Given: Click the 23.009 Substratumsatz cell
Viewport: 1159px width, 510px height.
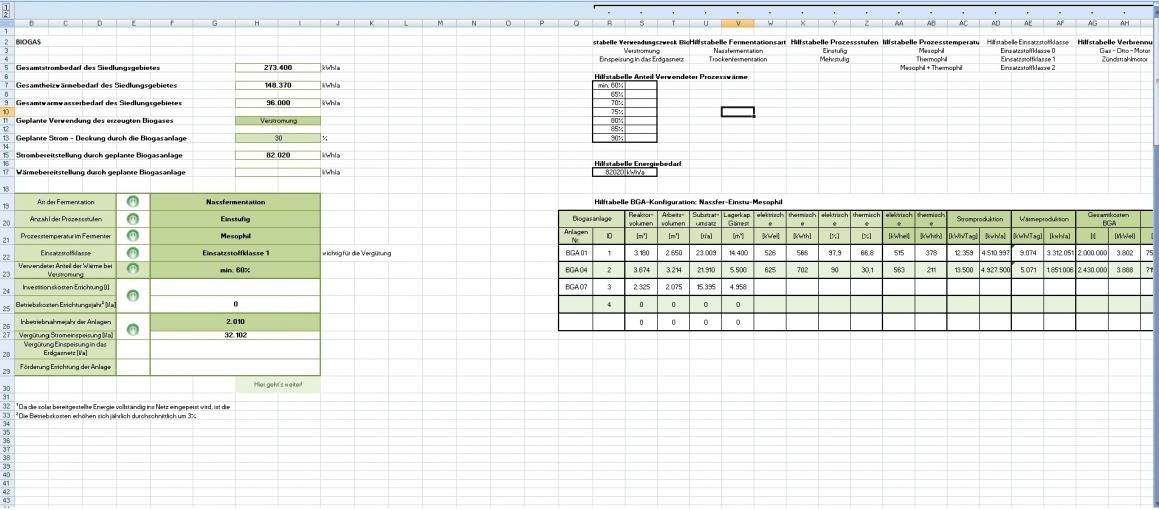Looking at the screenshot, I should click(x=705, y=252).
